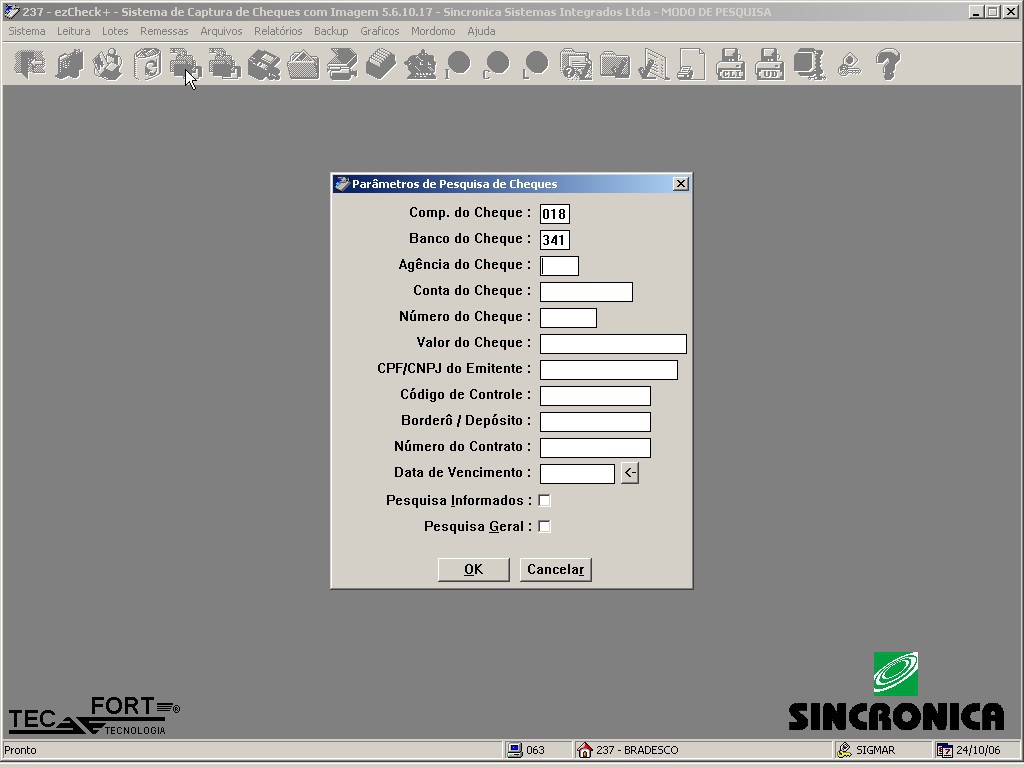Click the Cancelar button
This screenshot has width=1024, height=768.
pos(556,569)
